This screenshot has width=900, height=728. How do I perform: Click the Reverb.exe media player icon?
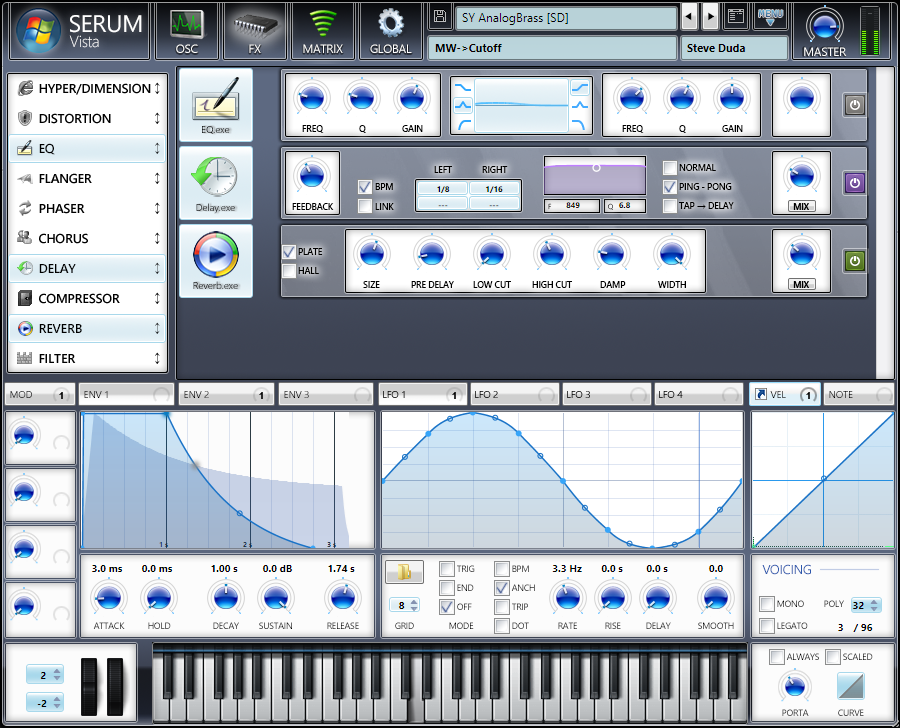coord(216,261)
